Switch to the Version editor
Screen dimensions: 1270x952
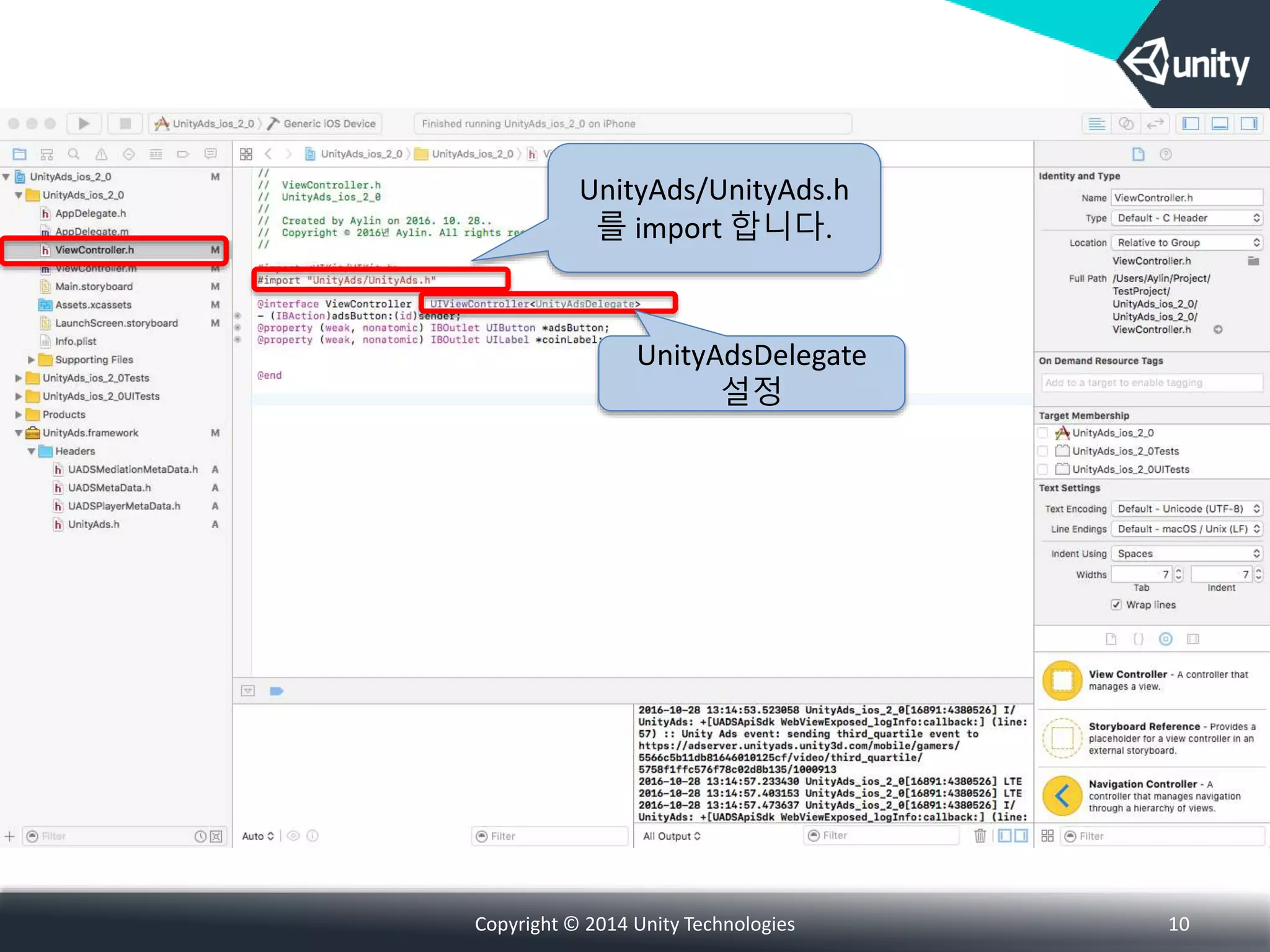(x=1155, y=124)
